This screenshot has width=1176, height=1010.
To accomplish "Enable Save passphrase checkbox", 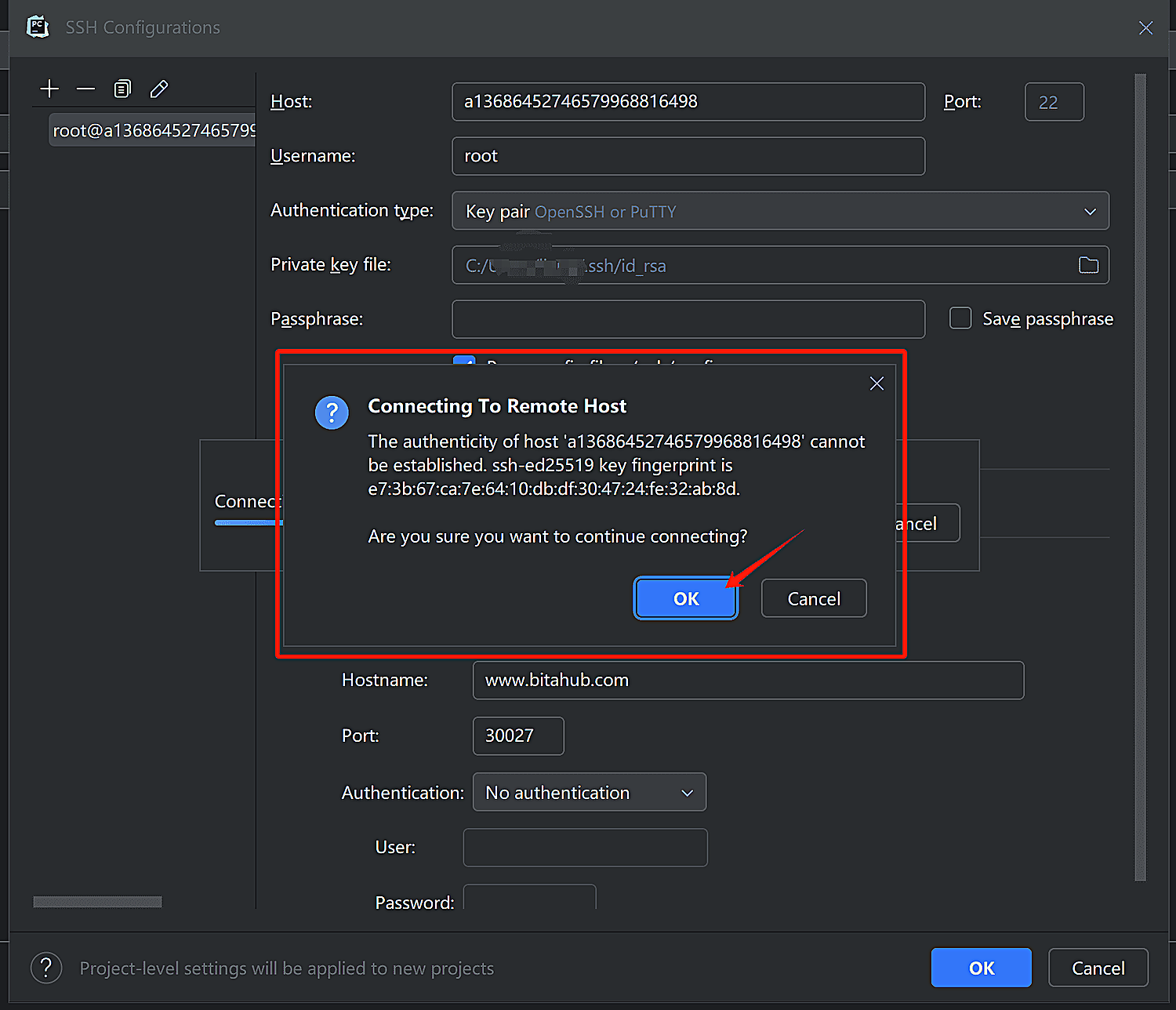I will pyautogui.click(x=960, y=318).
